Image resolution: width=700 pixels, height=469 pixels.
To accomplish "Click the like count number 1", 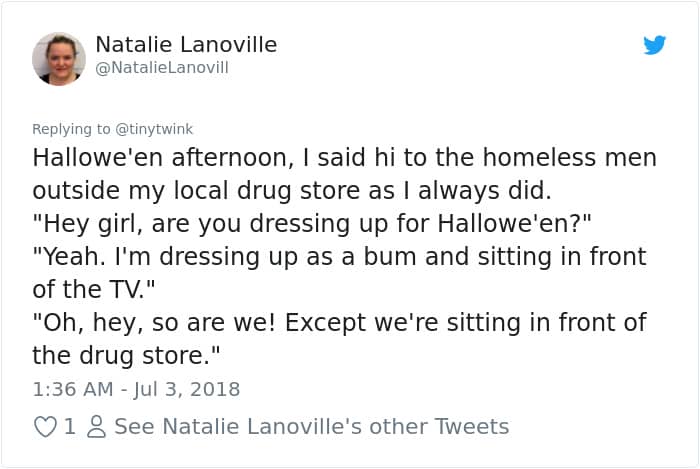I will click(69, 427).
